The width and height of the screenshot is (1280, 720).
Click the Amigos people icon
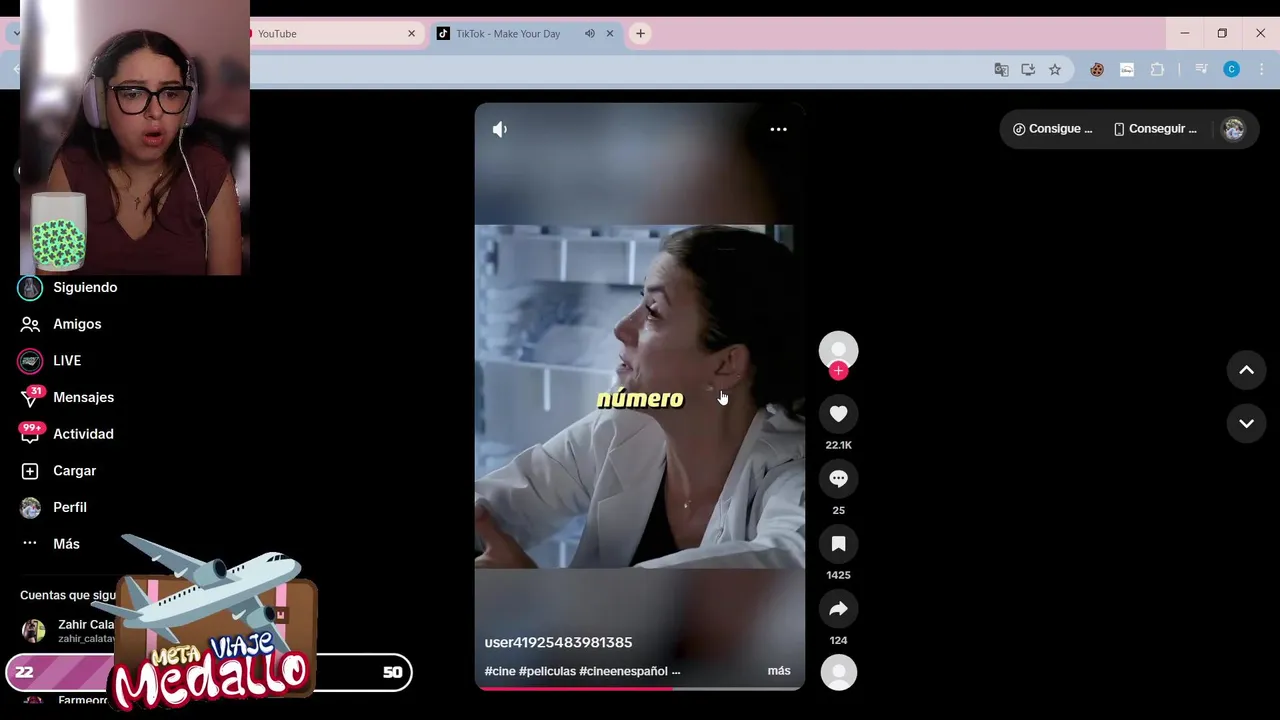[x=30, y=324]
